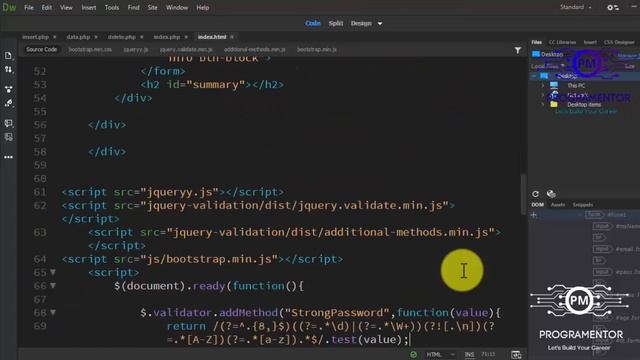
Task: Open related file bootstrap.min.js
Action: pos(317,49)
